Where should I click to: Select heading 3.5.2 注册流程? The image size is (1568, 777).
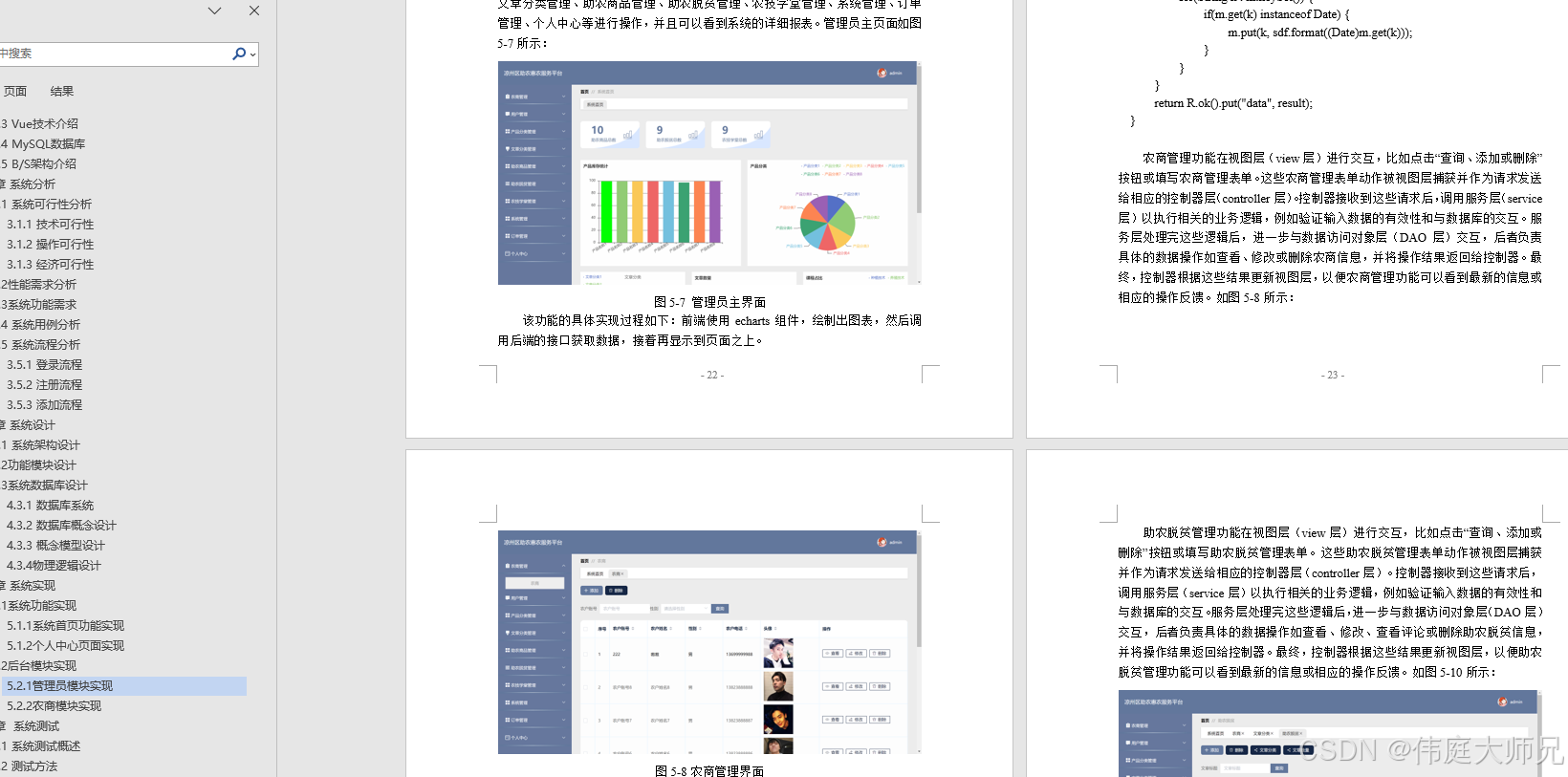45,385
